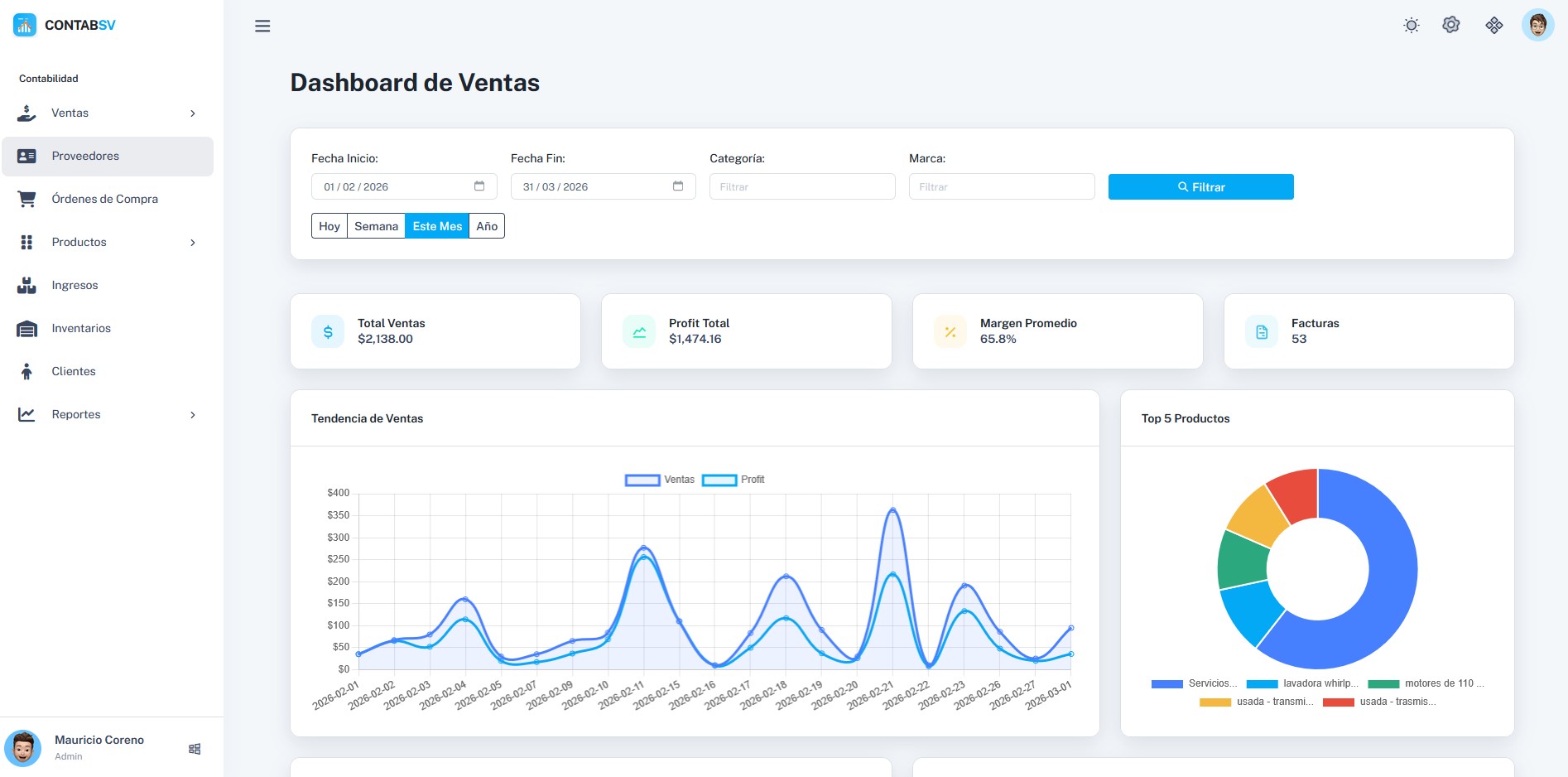The height and width of the screenshot is (777, 1568).
Task: Expand the Reportes sidebar submenu
Action: point(193,414)
